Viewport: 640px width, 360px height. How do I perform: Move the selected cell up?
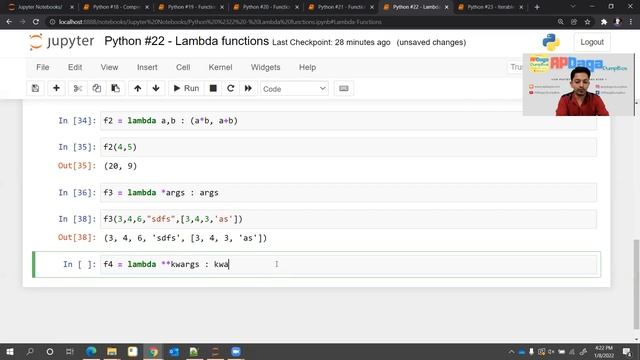point(138,89)
